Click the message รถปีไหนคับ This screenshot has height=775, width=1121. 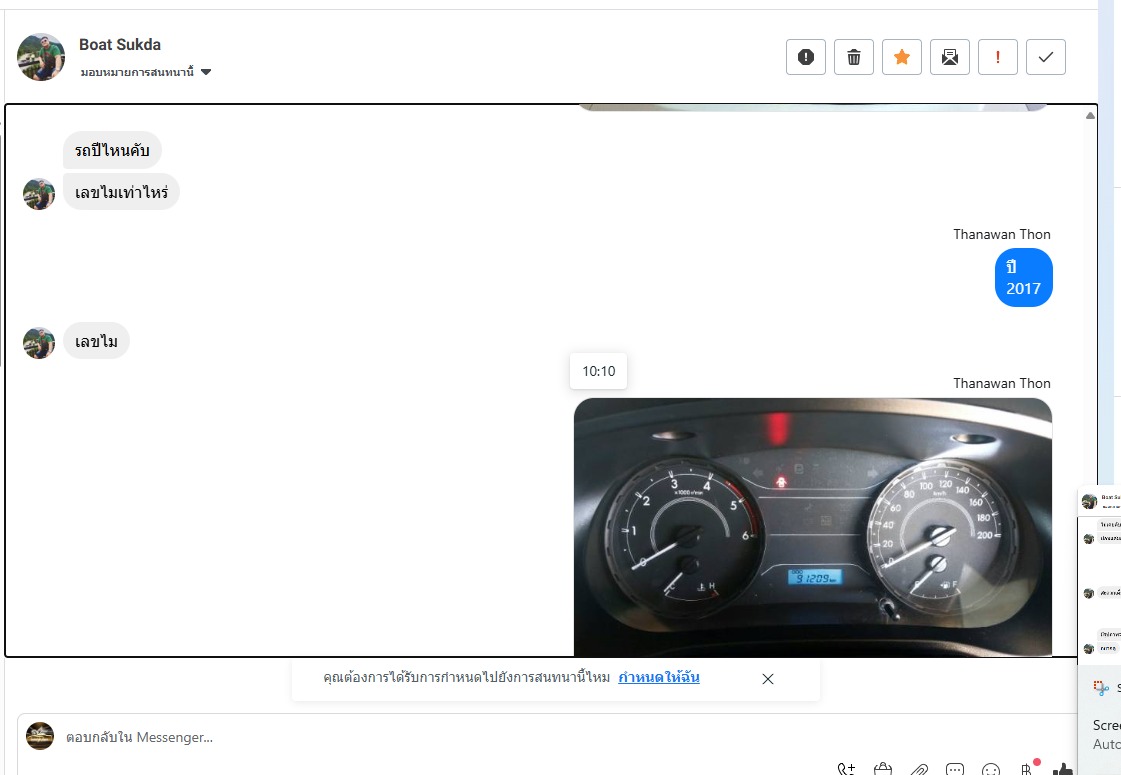[x=112, y=150]
